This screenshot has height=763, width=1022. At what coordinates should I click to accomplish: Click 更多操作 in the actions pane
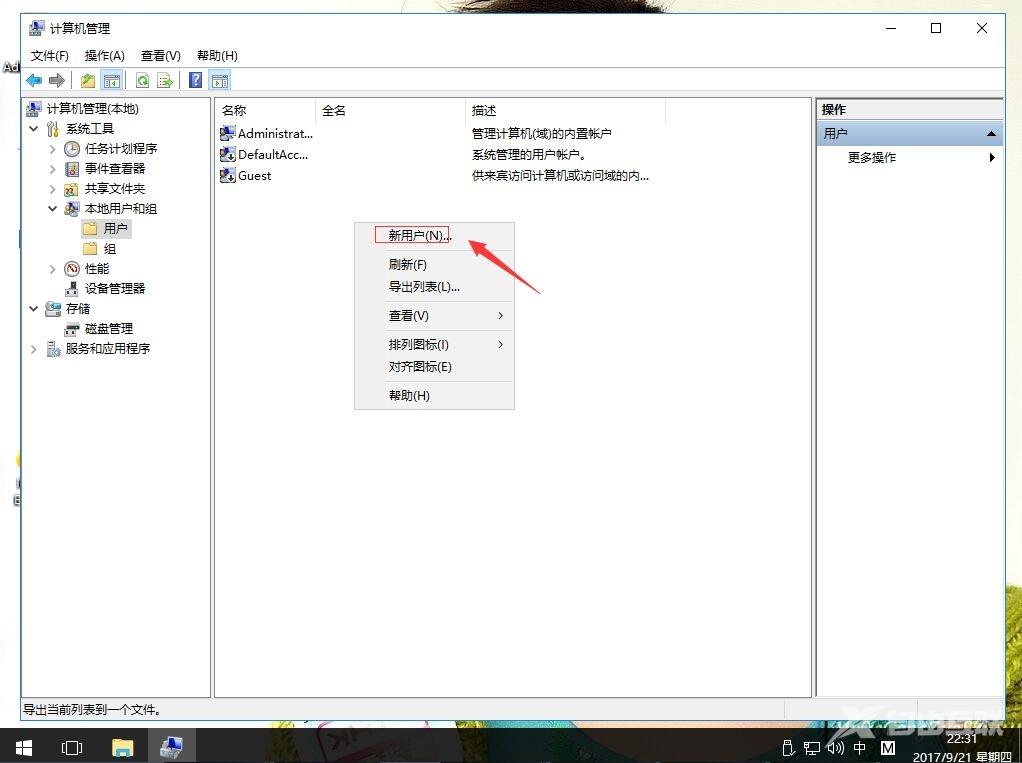click(x=872, y=157)
